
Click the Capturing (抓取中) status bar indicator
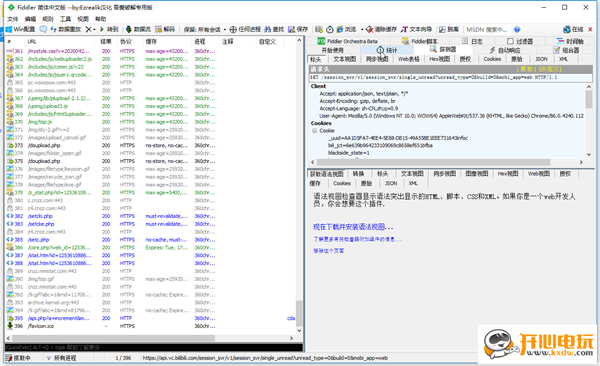click(18, 358)
